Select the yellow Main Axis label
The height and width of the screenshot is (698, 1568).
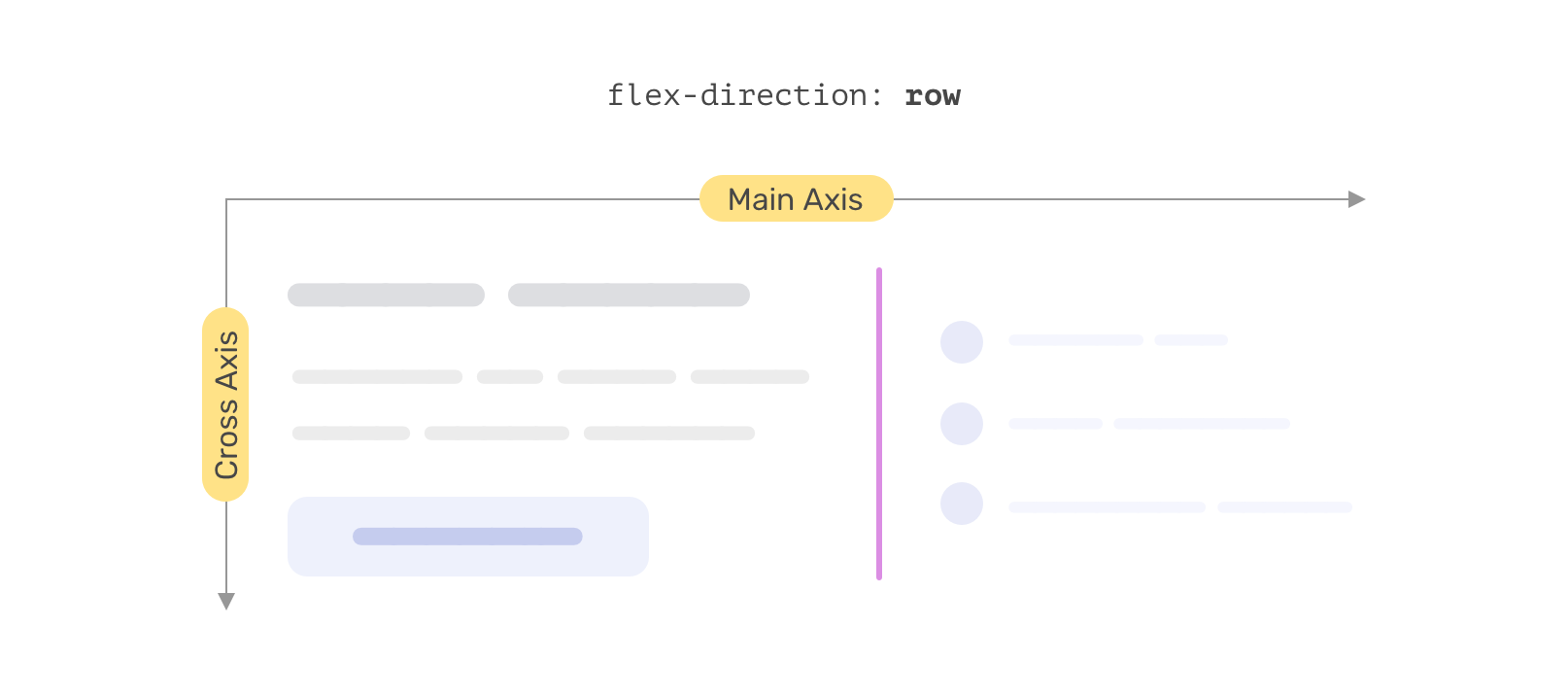tap(796, 199)
